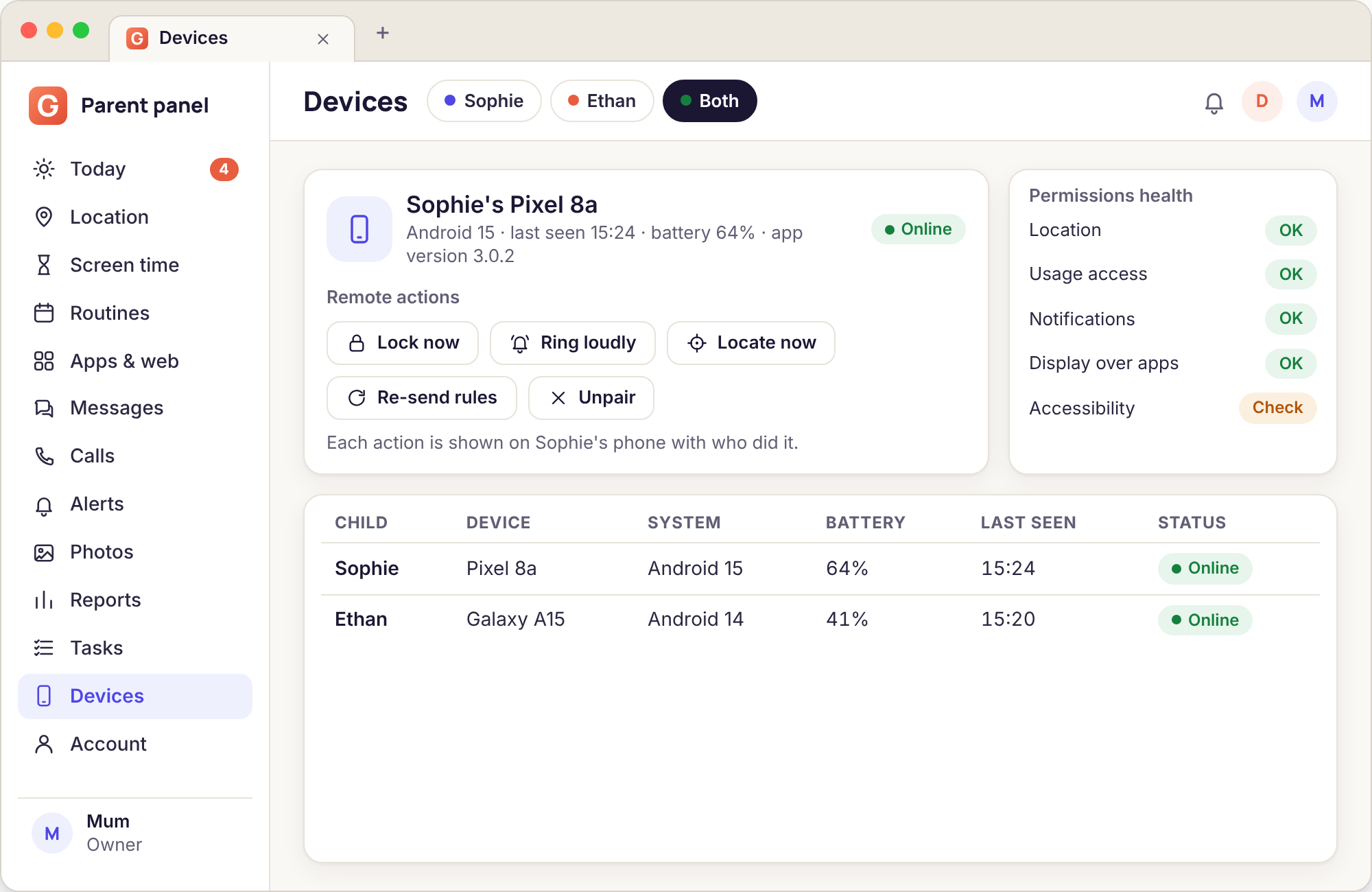Close the Devices browser tab
This screenshot has width=1372, height=892.
click(x=323, y=39)
